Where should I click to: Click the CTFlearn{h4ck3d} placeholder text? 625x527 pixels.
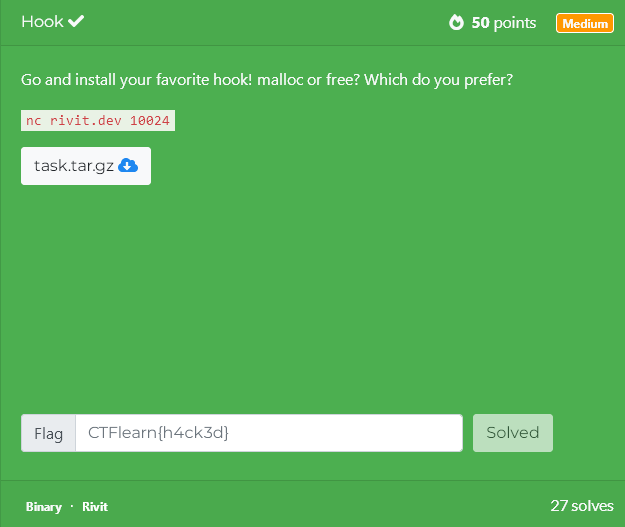tap(158, 433)
